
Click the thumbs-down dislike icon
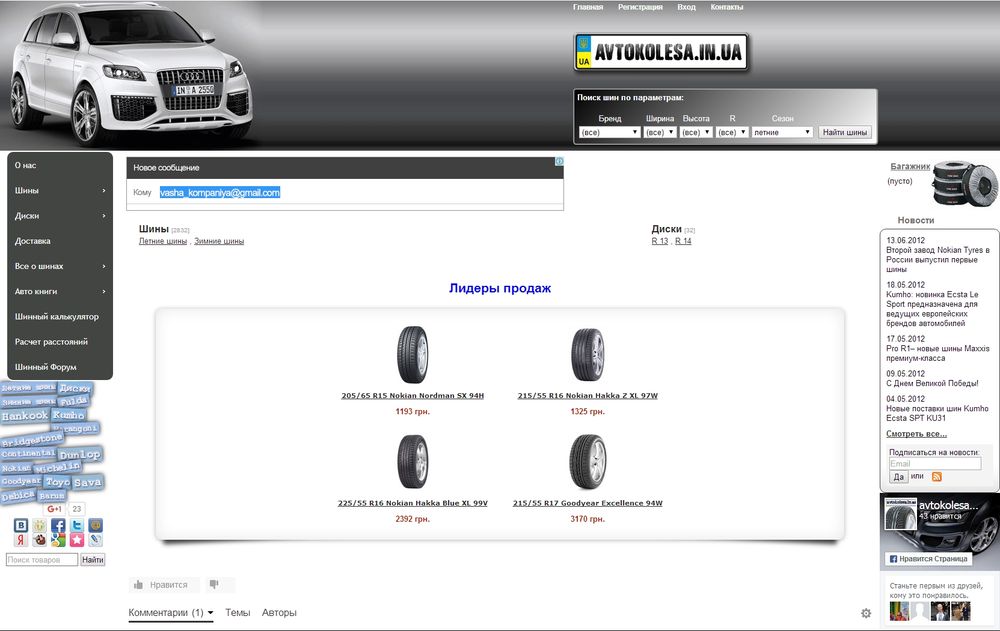[214, 584]
